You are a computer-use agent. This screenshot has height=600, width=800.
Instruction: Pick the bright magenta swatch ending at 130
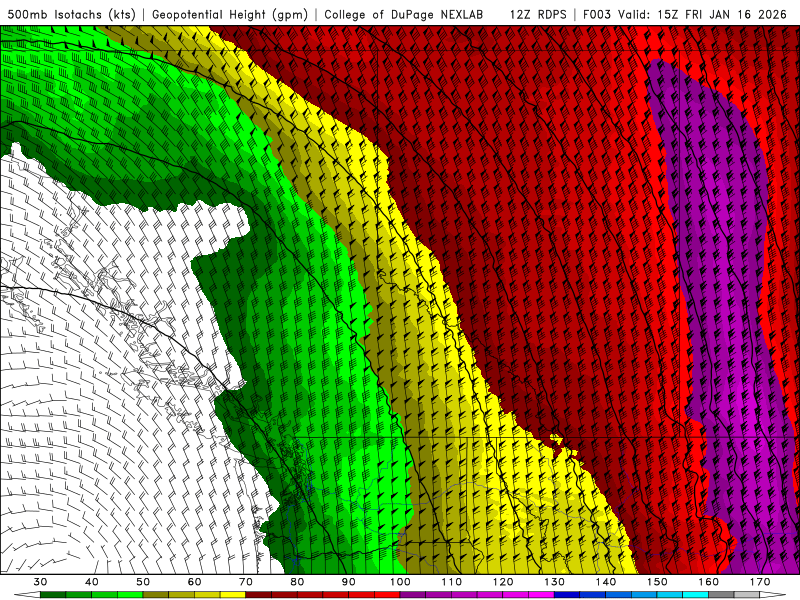(x=541, y=595)
